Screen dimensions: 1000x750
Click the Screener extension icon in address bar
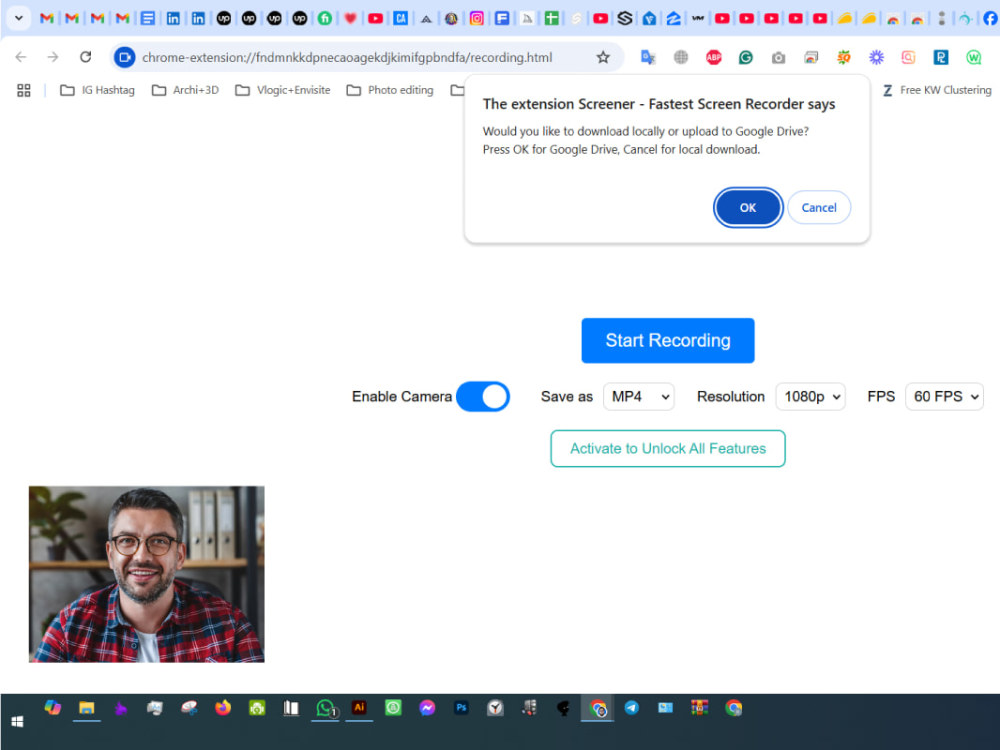[x=124, y=57]
